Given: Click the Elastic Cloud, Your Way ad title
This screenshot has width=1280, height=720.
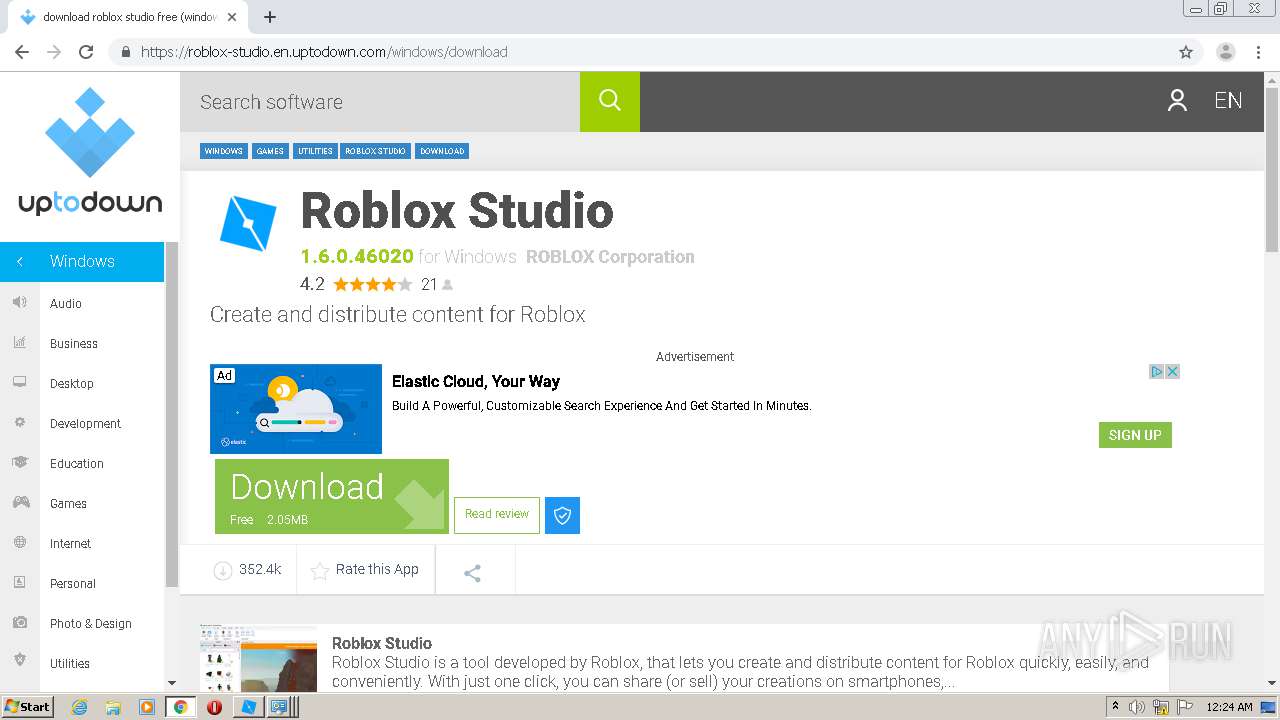Looking at the screenshot, I should pos(476,381).
